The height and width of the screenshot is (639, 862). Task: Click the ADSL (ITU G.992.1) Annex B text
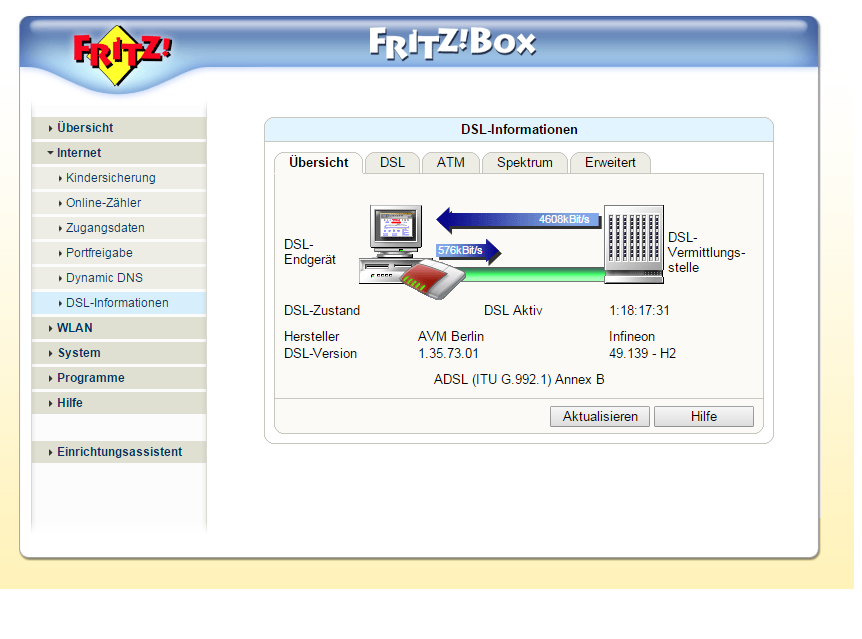click(x=519, y=380)
